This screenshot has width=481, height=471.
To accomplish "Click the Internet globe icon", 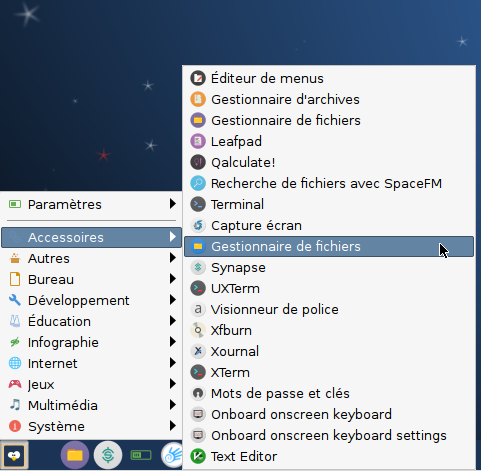I will (x=15, y=363).
